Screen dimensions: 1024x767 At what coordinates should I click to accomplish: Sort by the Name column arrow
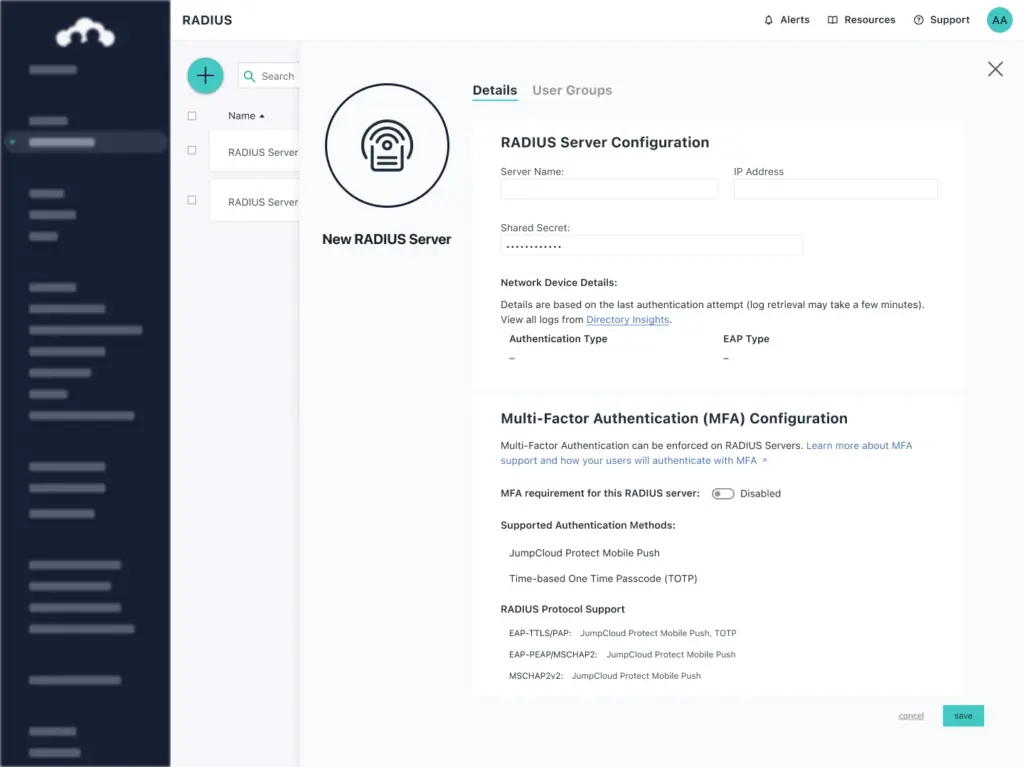click(262, 116)
